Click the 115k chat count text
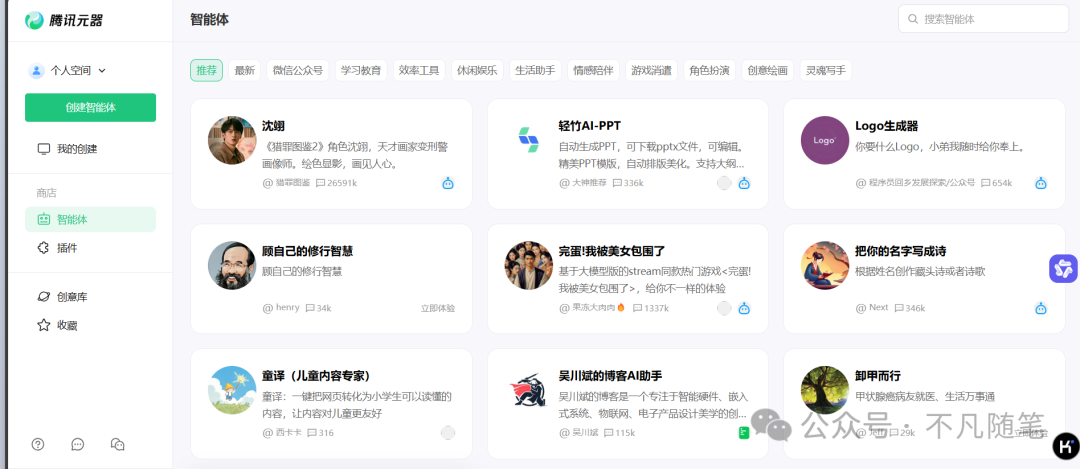 tap(619, 432)
